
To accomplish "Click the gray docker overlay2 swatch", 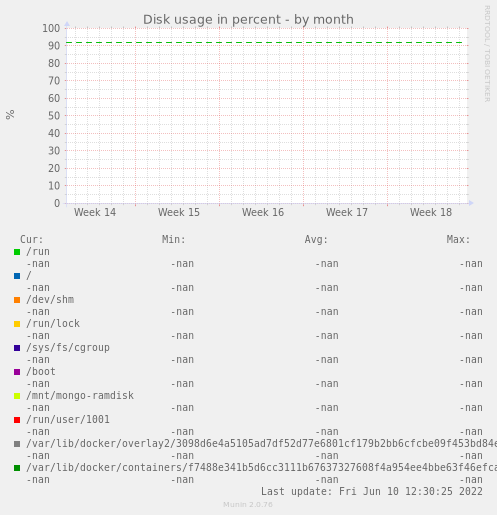I will pyautogui.click(x=17, y=444).
